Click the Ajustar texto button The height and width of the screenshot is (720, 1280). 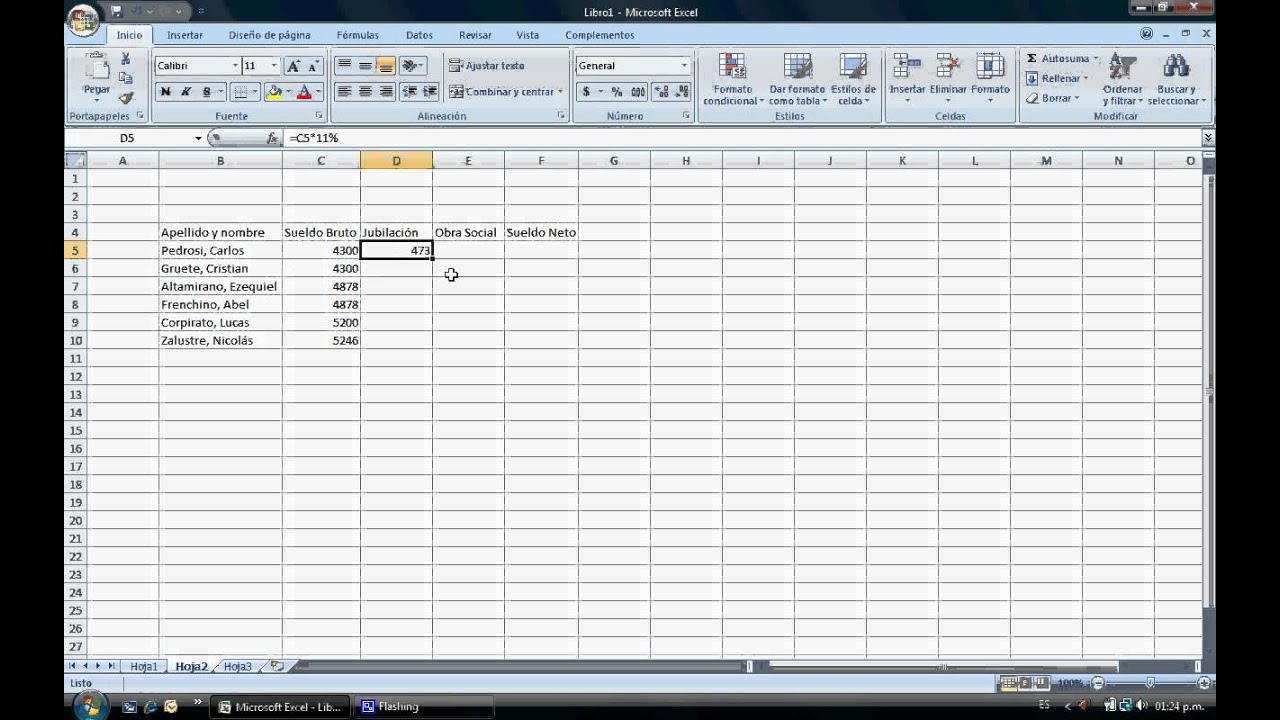[x=487, y=66]
